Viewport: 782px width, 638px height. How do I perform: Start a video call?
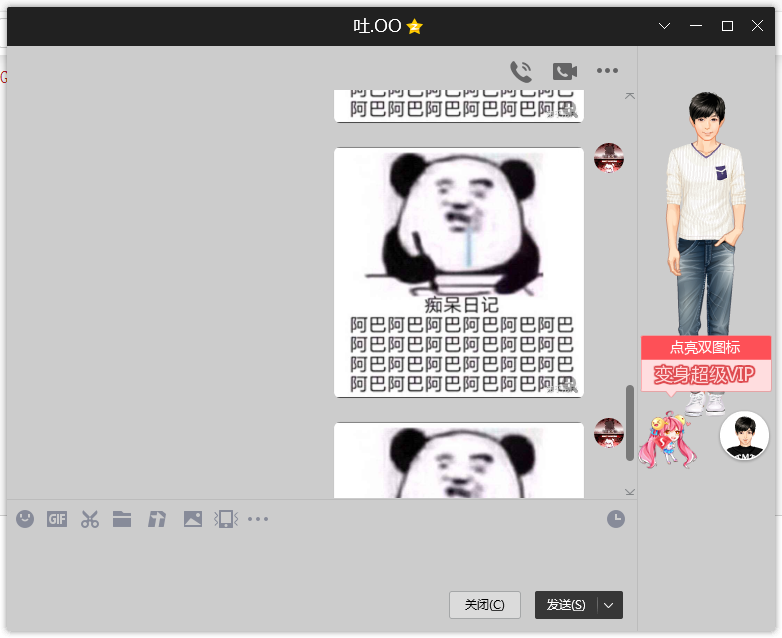565,71
